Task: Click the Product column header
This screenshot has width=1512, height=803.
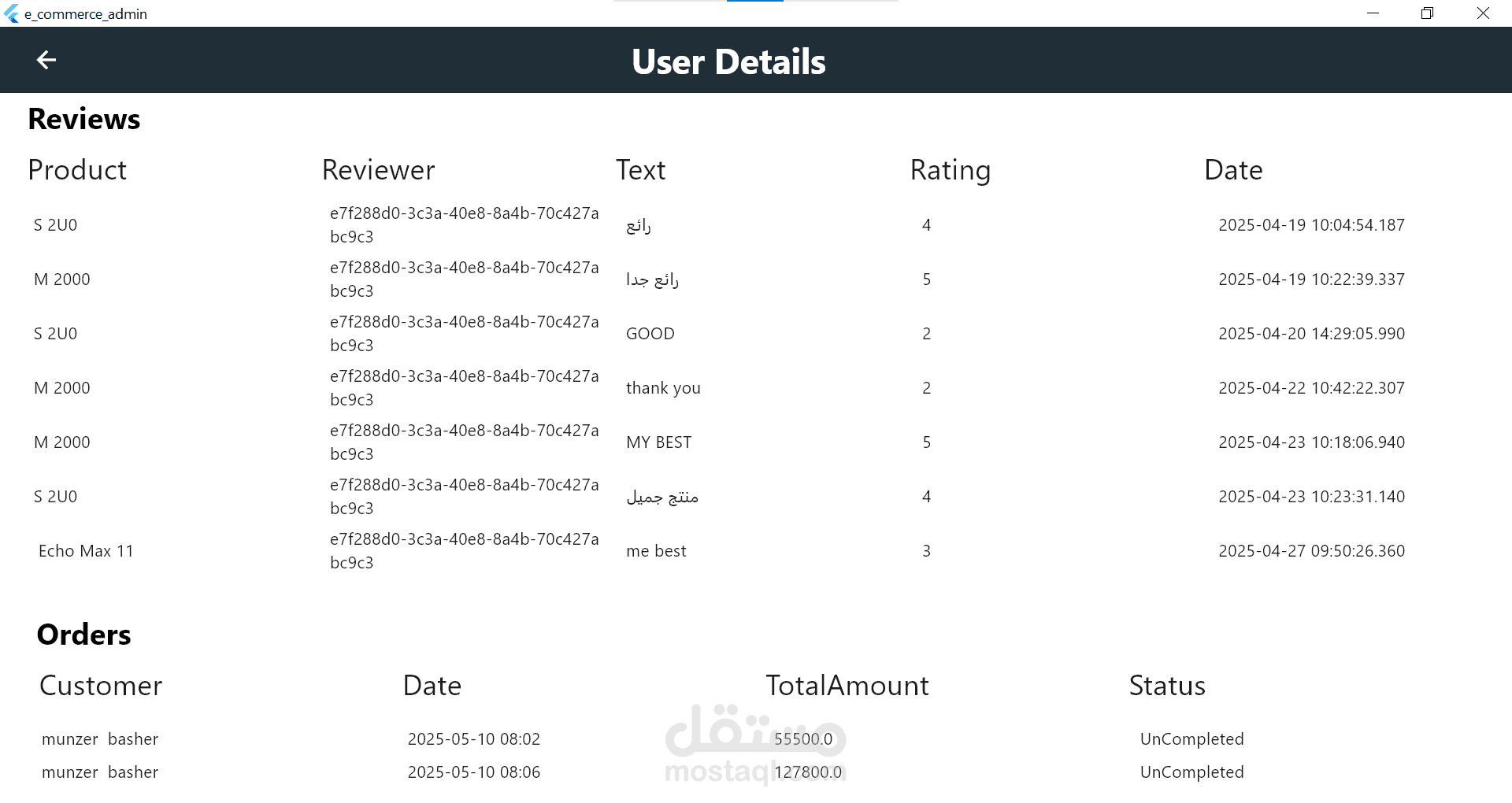Action: pos(77,170)
